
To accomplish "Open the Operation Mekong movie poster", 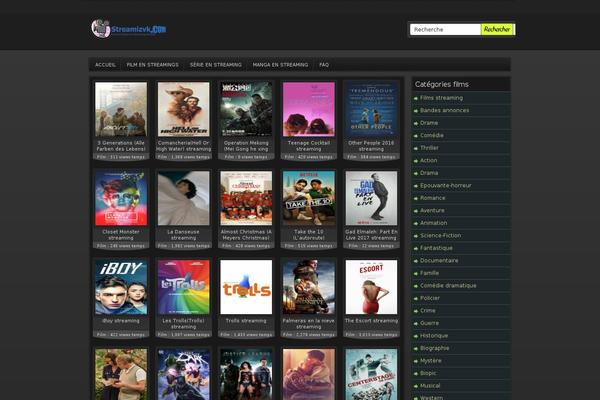I will pos(246,109).
